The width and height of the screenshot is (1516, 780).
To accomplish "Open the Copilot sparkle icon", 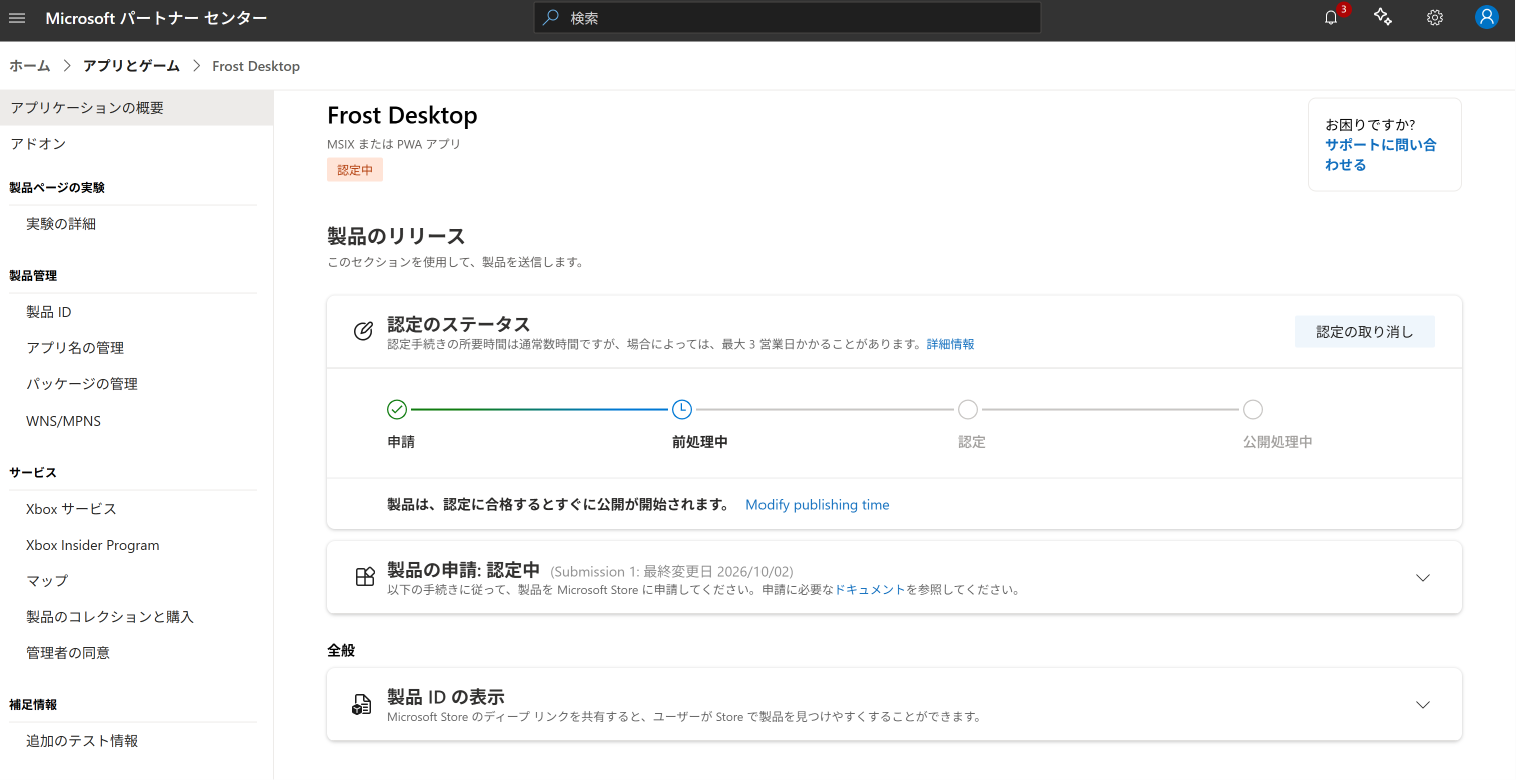I will 1383,17.
